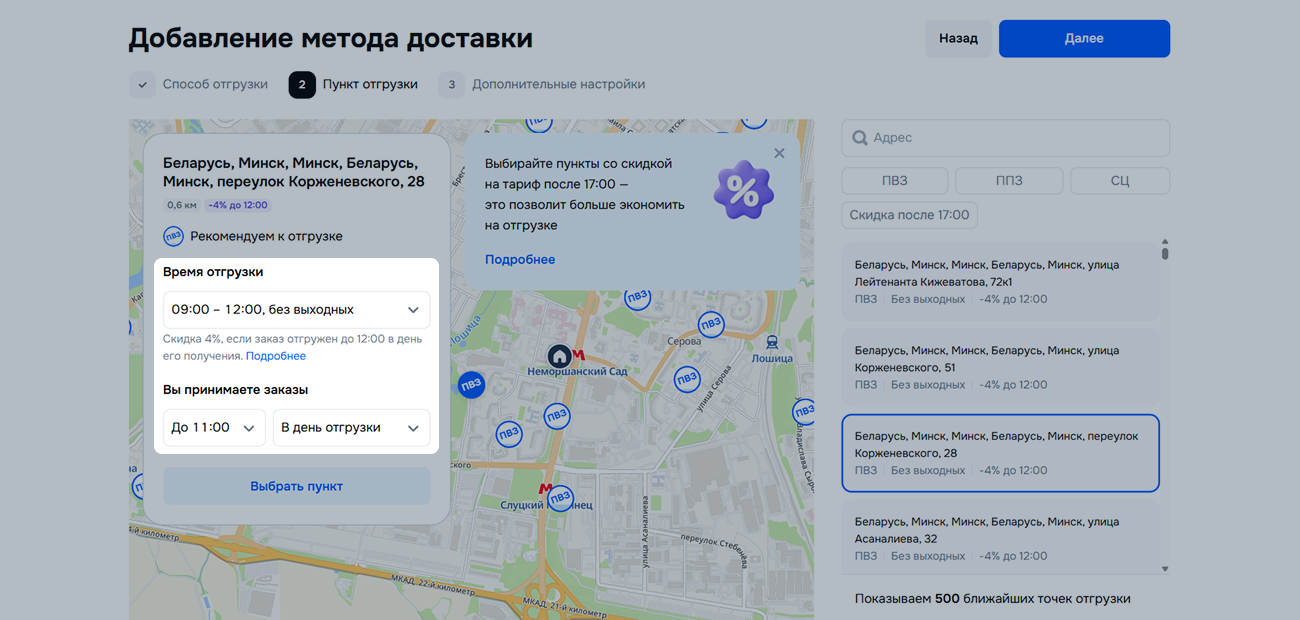The image size is (1300, 620).
Task: Select the filled blue ПВЗ map marker
Action: pyautogui.click(x=471, y=383)
